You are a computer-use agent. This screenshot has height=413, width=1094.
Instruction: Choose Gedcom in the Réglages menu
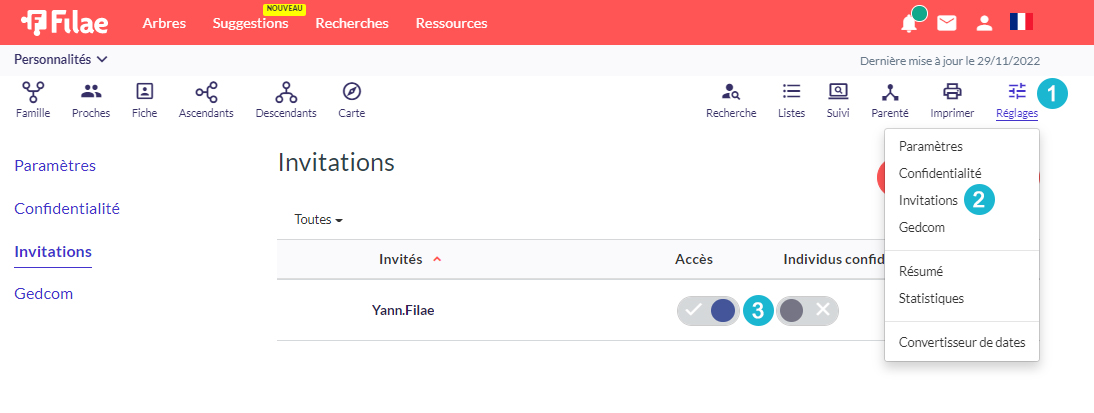pos(922,227)
